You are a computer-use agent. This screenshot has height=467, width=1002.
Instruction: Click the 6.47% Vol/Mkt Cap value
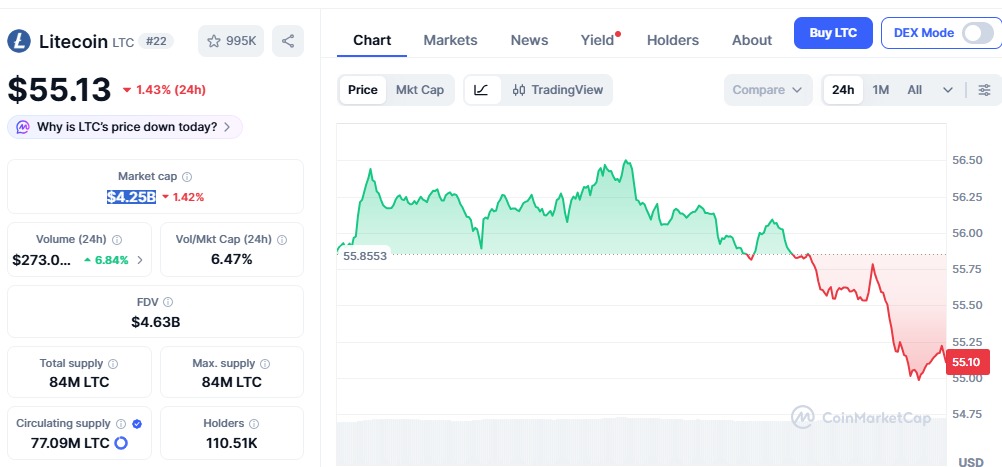coord(231,259)
